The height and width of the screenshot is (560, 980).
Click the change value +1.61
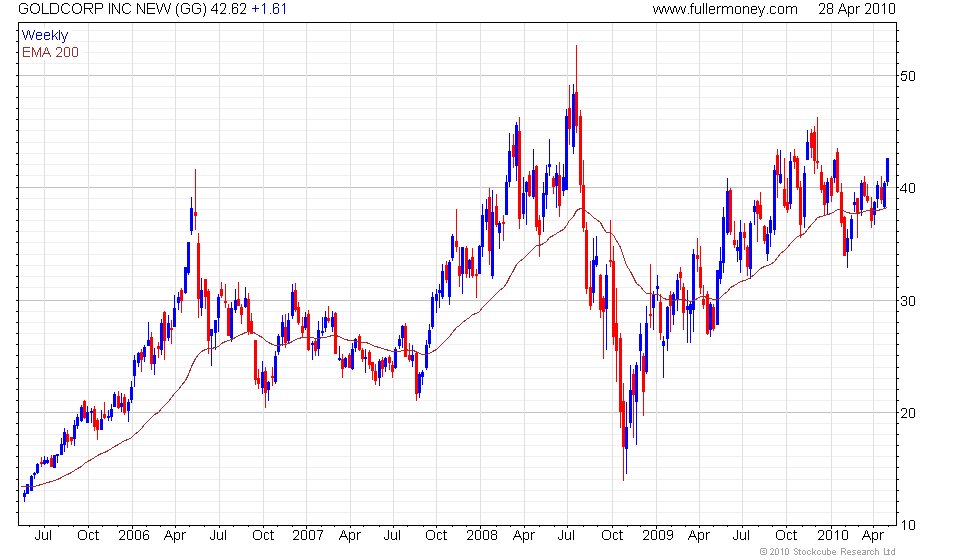pyautogui.click(x=269, y=9)
